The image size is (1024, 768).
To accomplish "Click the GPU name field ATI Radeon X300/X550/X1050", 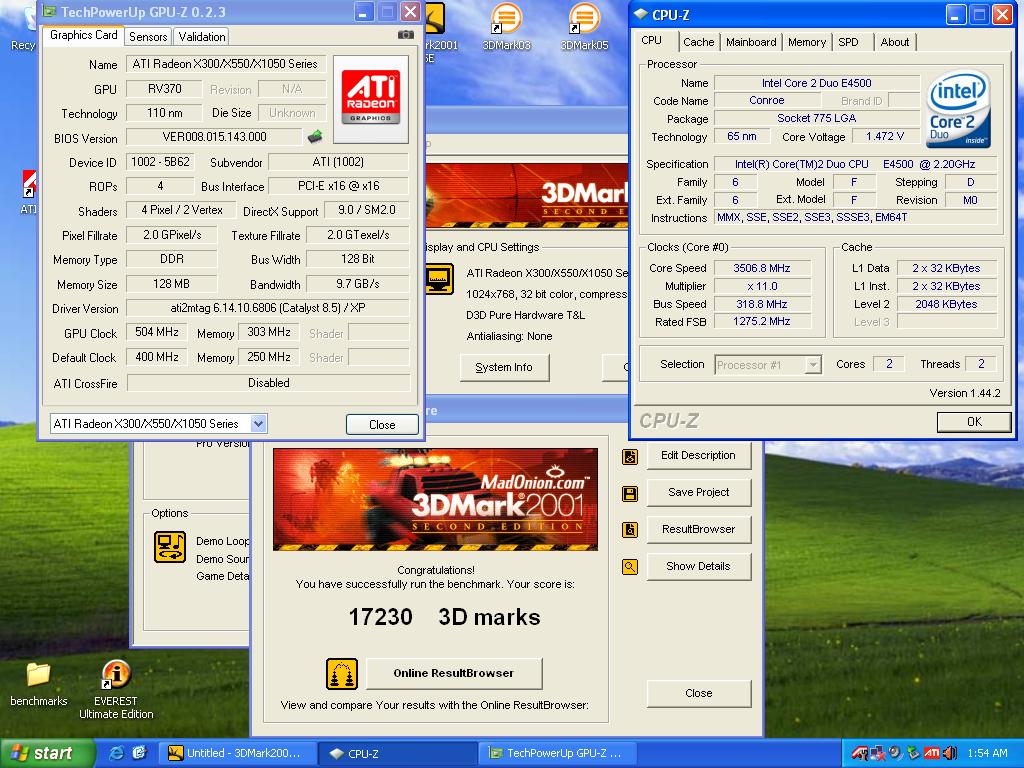I will click(225, 64).
